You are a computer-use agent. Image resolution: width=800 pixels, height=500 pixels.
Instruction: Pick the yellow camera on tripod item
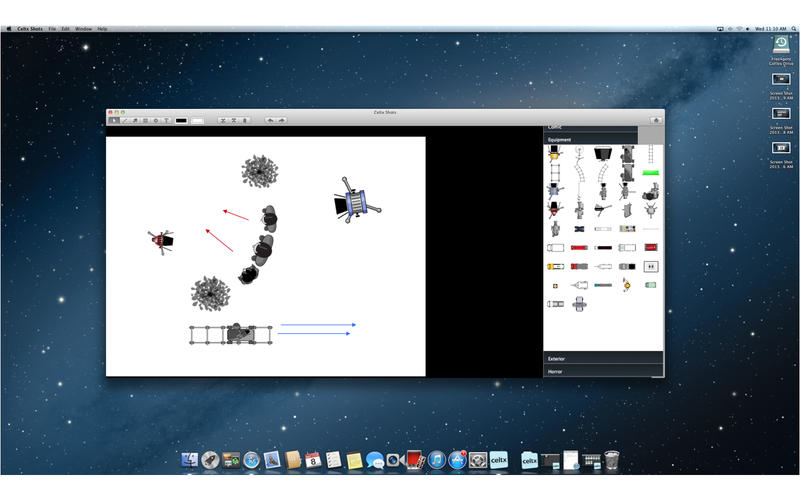pyautogui.click(x=555, y=153)
